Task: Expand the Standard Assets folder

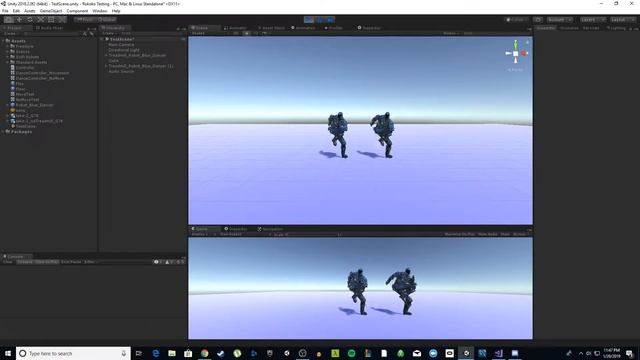Action: [7, 62]
